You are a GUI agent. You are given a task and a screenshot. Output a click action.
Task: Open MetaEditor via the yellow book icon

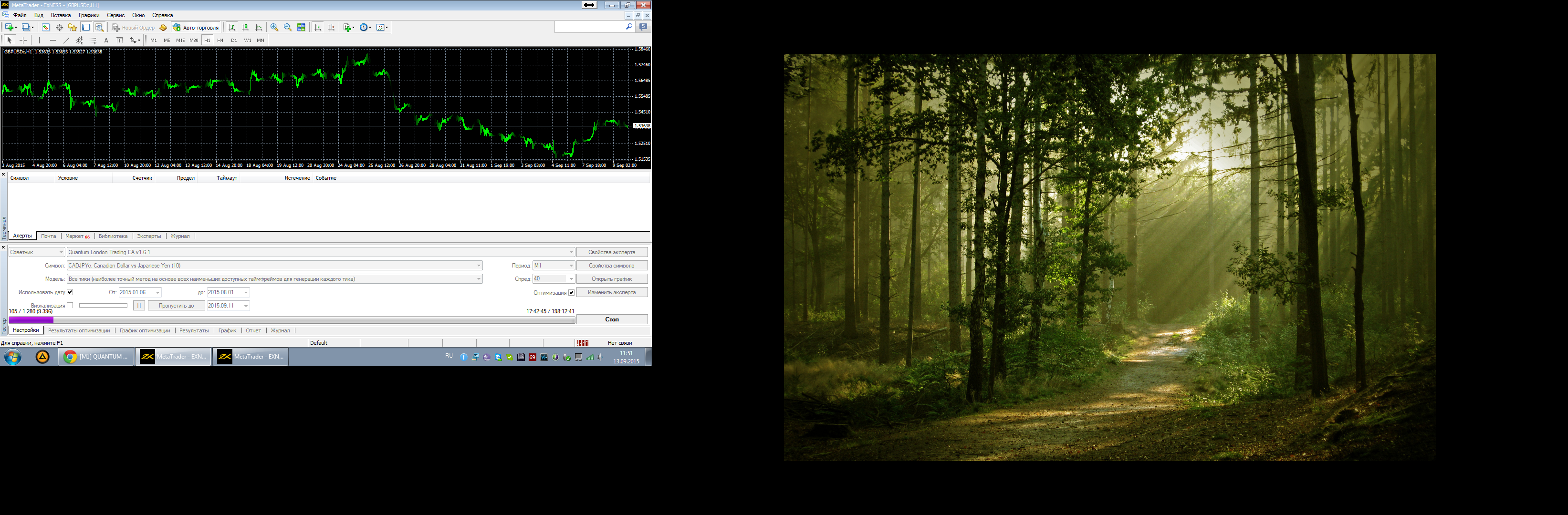[163, 27]
